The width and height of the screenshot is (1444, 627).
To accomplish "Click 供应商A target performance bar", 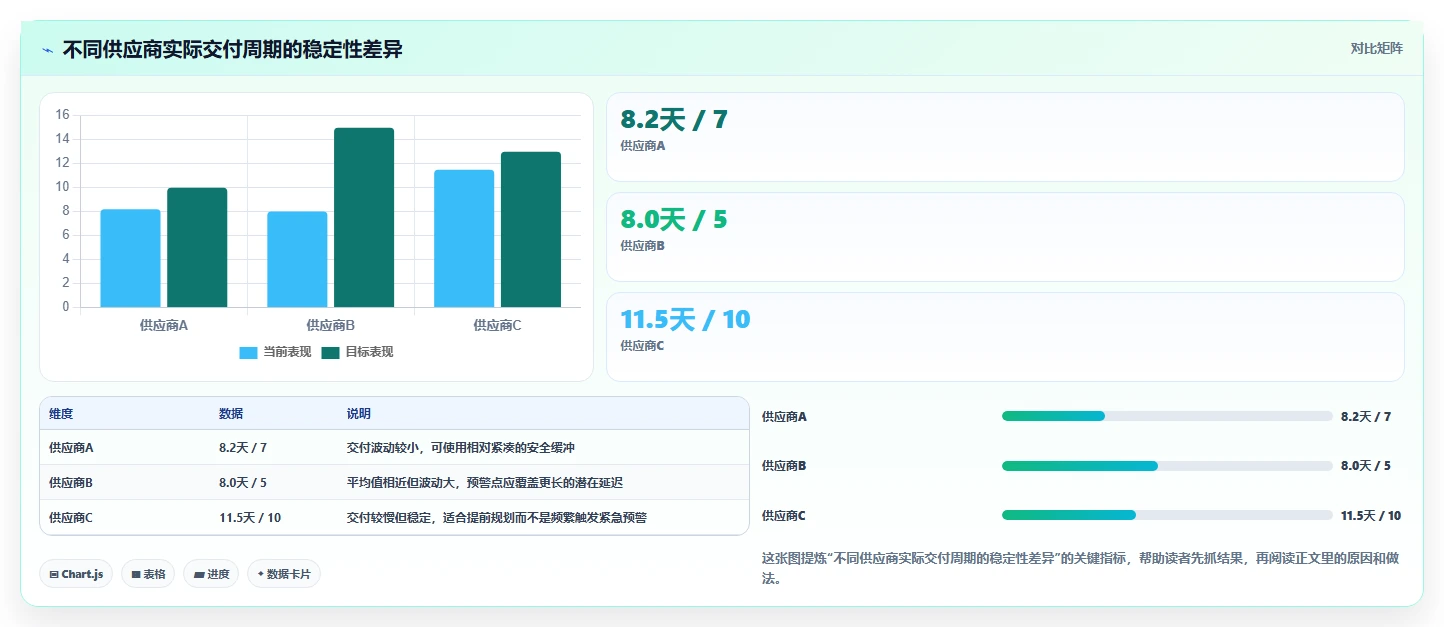I will tap(197, 247).
